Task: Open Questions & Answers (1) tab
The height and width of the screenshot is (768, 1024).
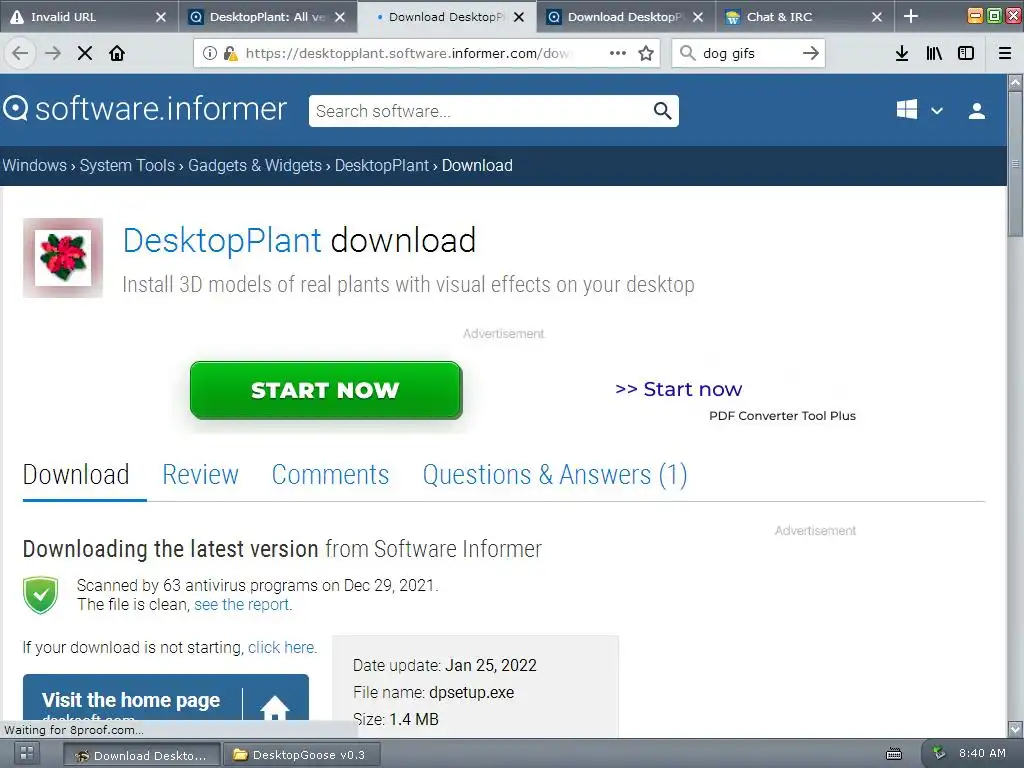Action: coord(555,475)
